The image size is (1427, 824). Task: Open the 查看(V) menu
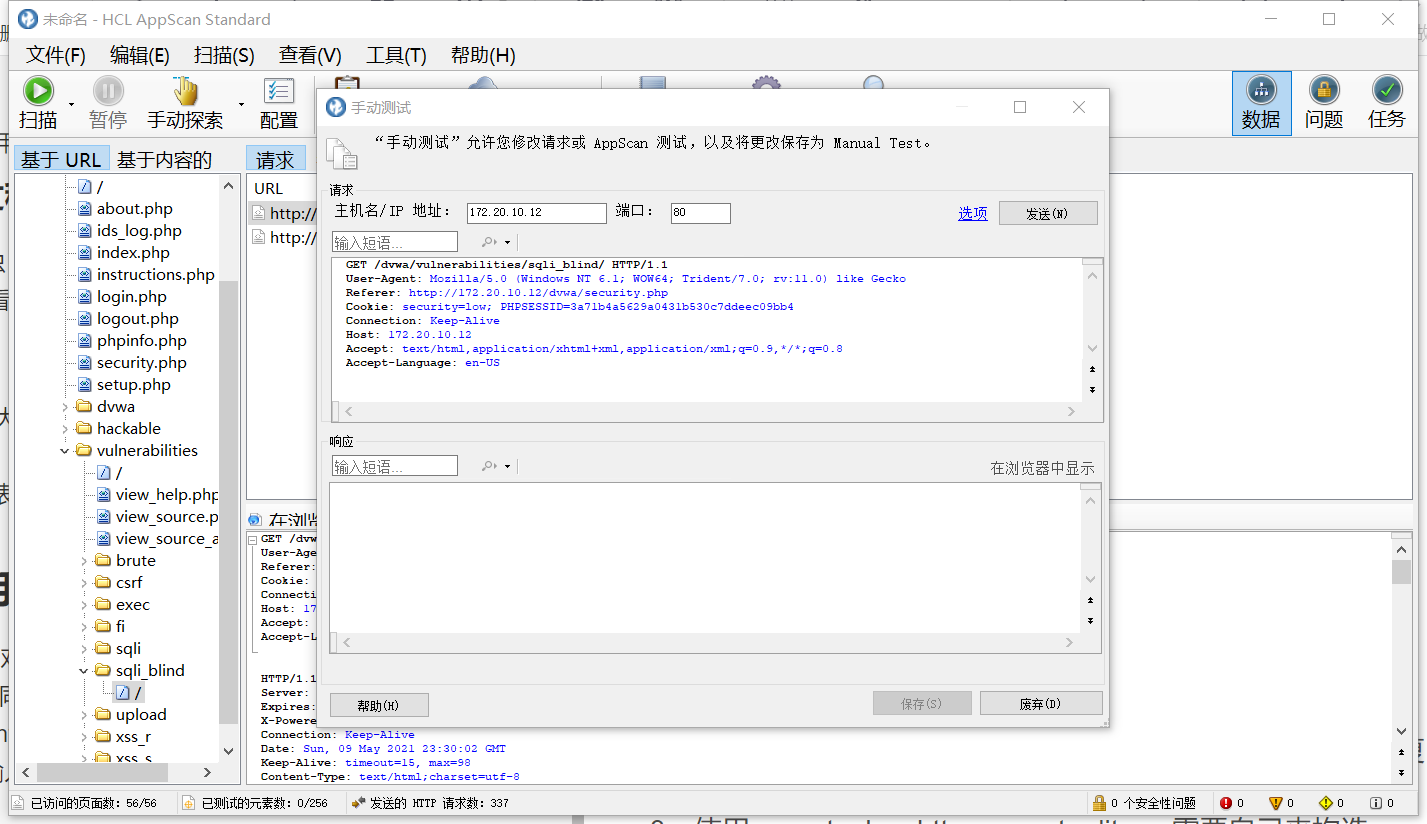310,55
